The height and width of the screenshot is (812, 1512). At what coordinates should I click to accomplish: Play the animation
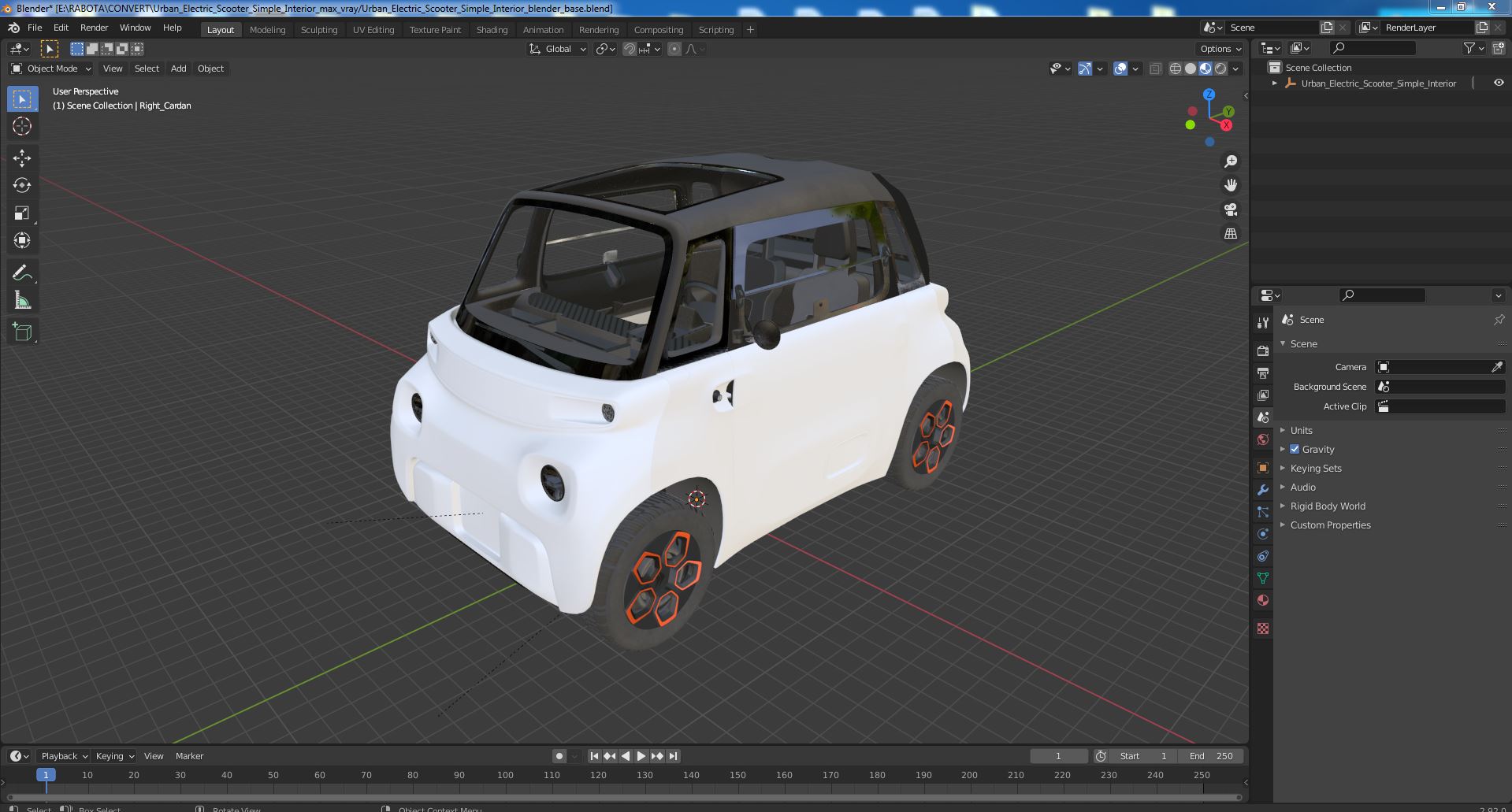tap(641, 756)
